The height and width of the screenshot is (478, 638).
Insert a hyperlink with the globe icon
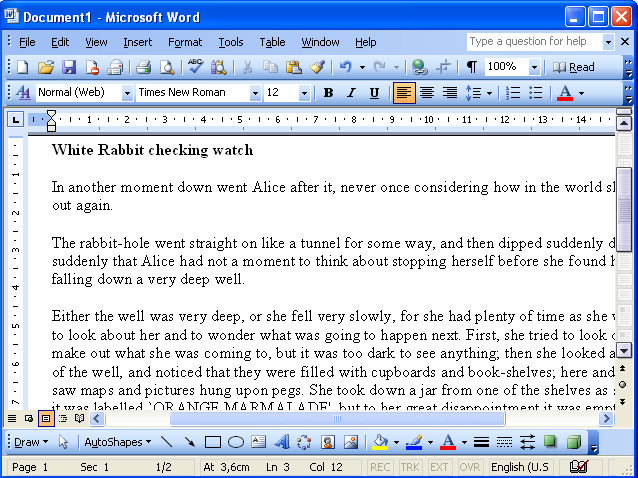coord(419,67)
